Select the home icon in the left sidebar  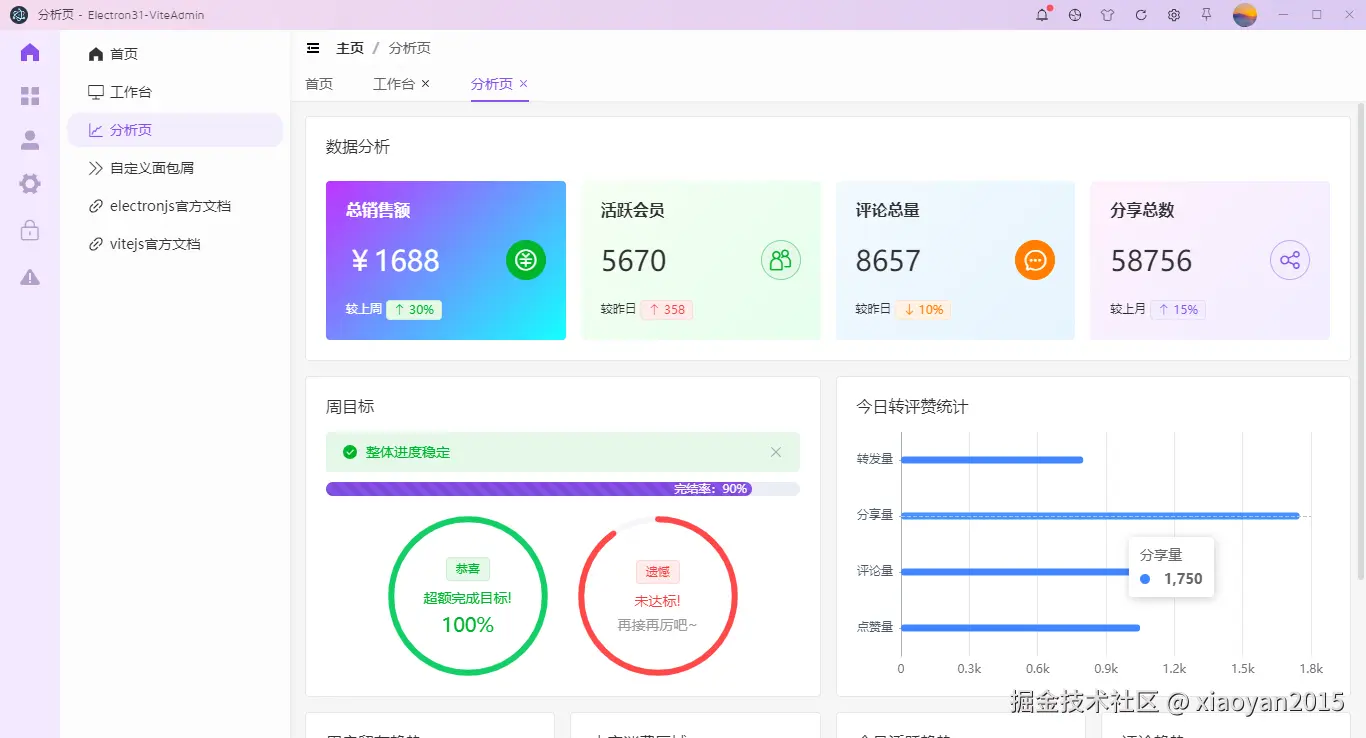tap(30, 52)
